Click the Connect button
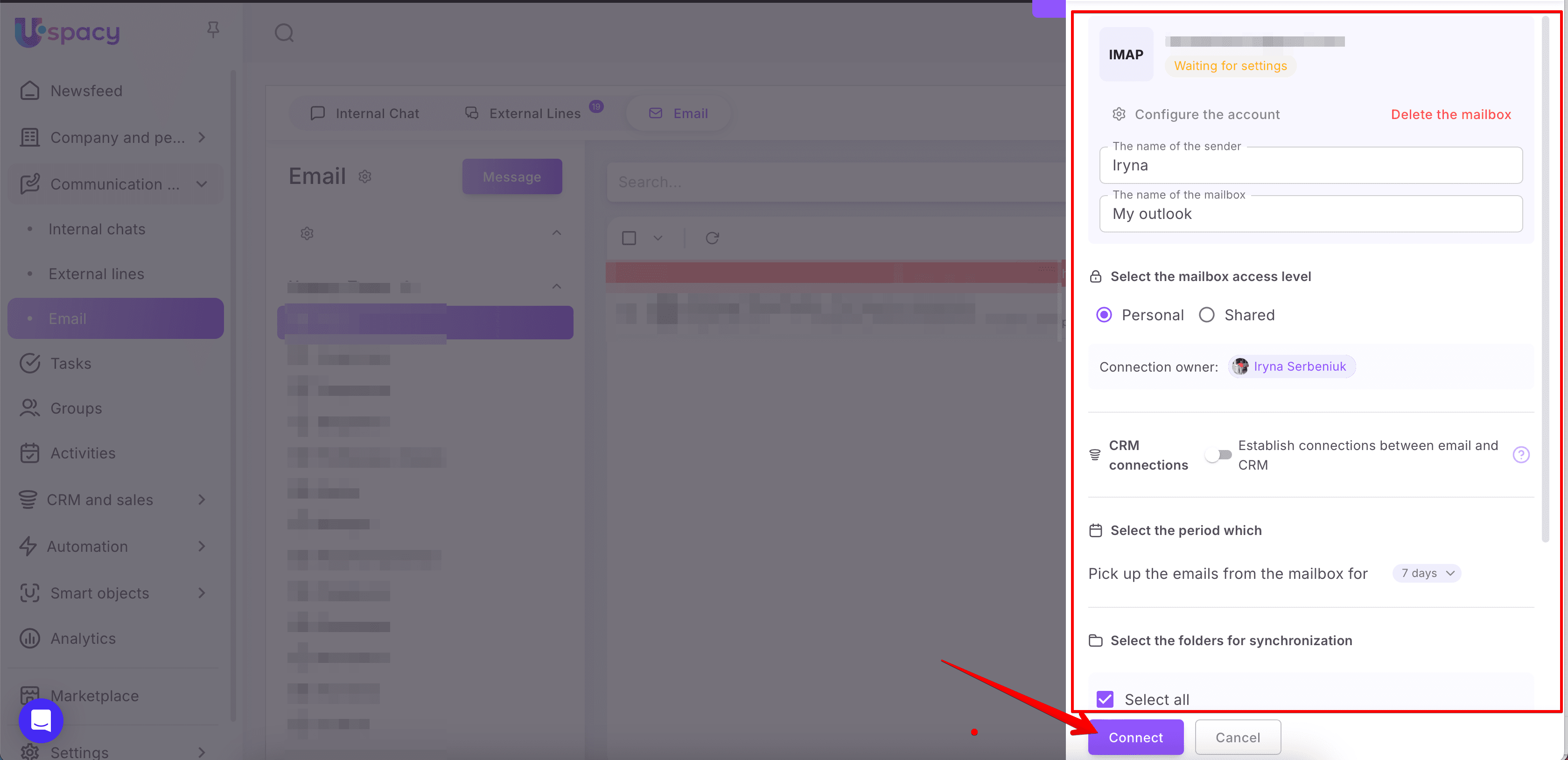 click(1135, 738)
